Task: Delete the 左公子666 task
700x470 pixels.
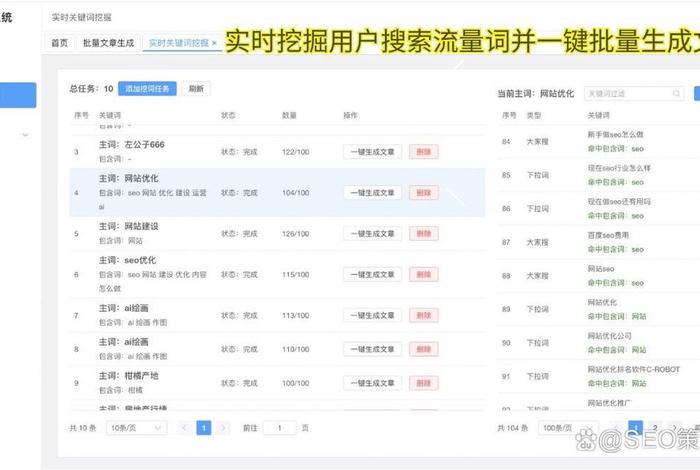Action: 424,152
